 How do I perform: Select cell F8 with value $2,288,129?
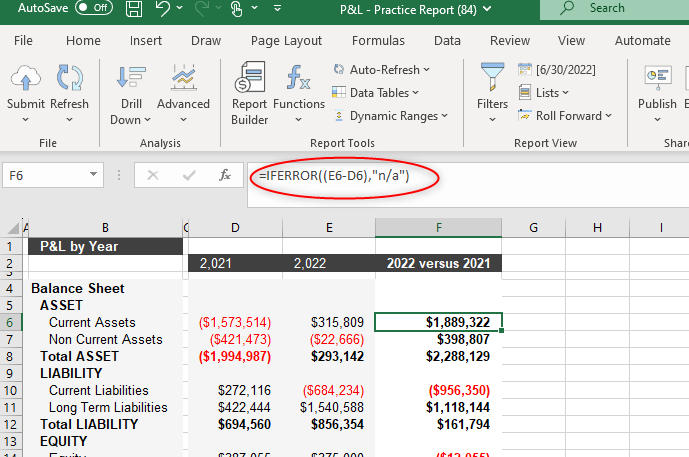(x=438, y=357)
